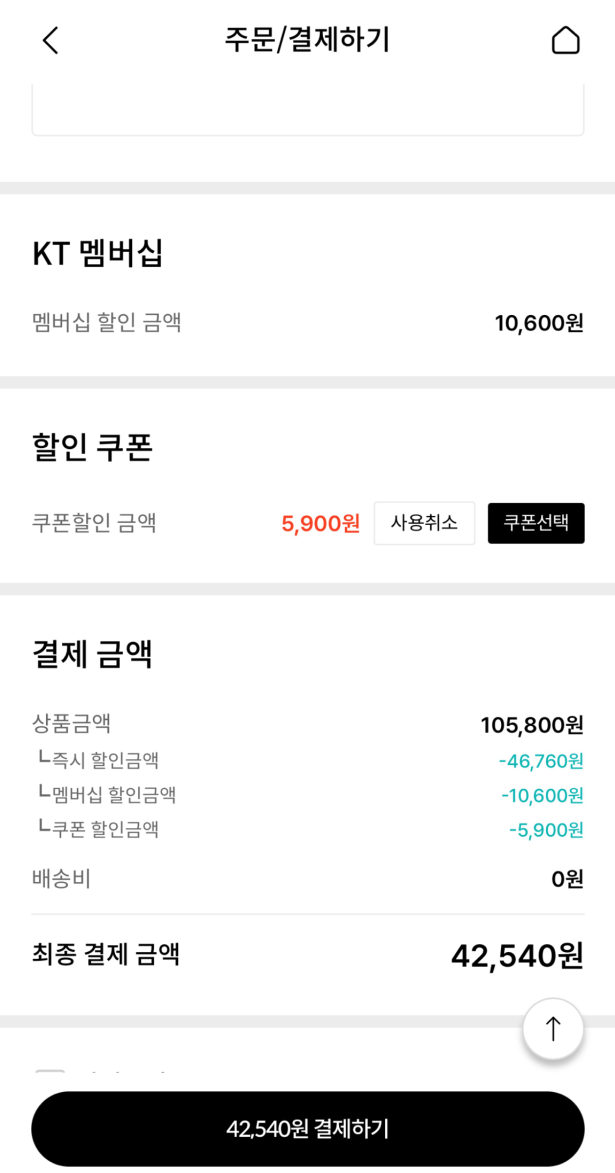
Task: Tap the 멤버십 할인 금액 label
Action: click(x=107, y=323)
